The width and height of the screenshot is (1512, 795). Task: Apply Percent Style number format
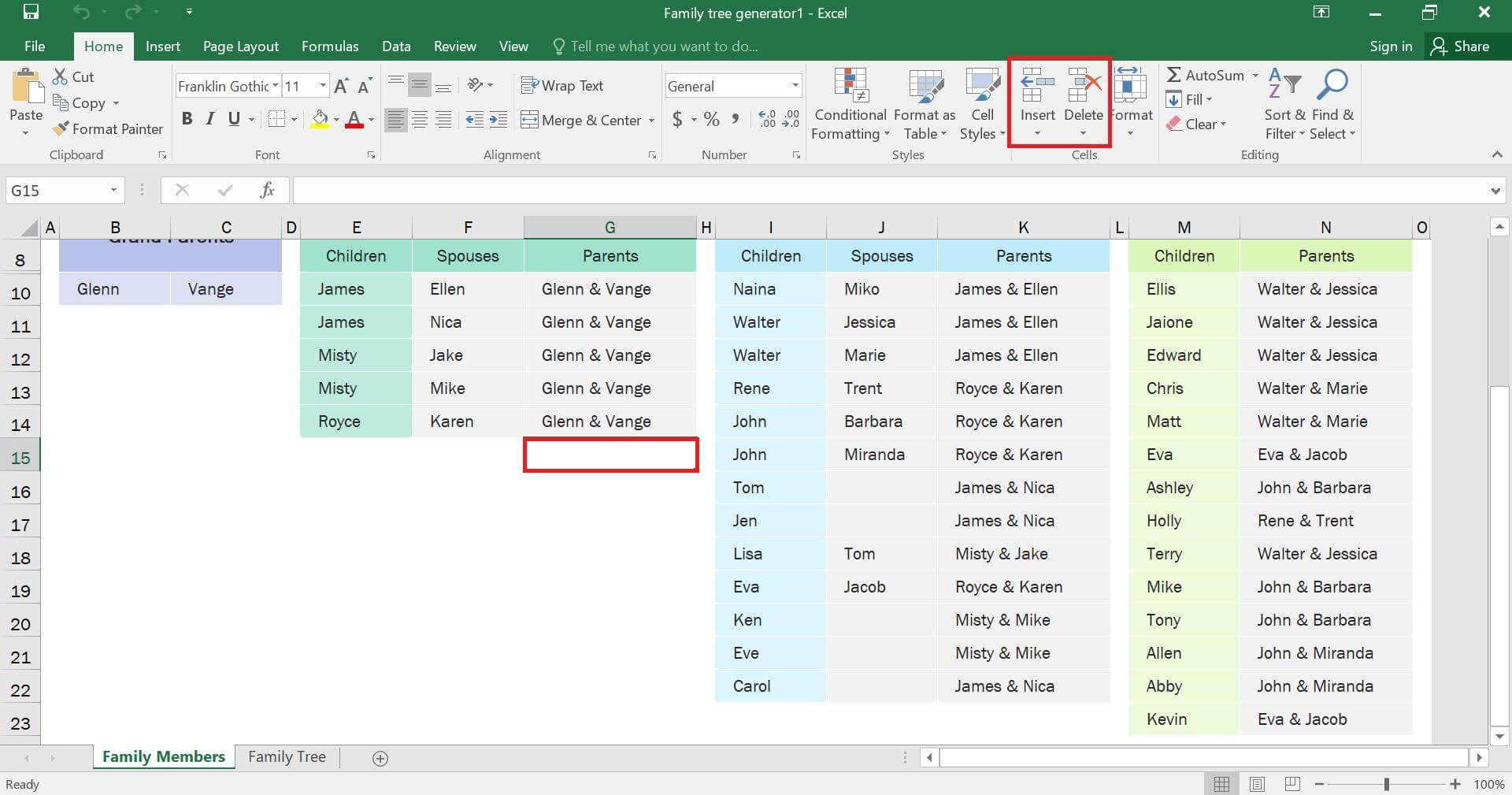tap(711, 119)
